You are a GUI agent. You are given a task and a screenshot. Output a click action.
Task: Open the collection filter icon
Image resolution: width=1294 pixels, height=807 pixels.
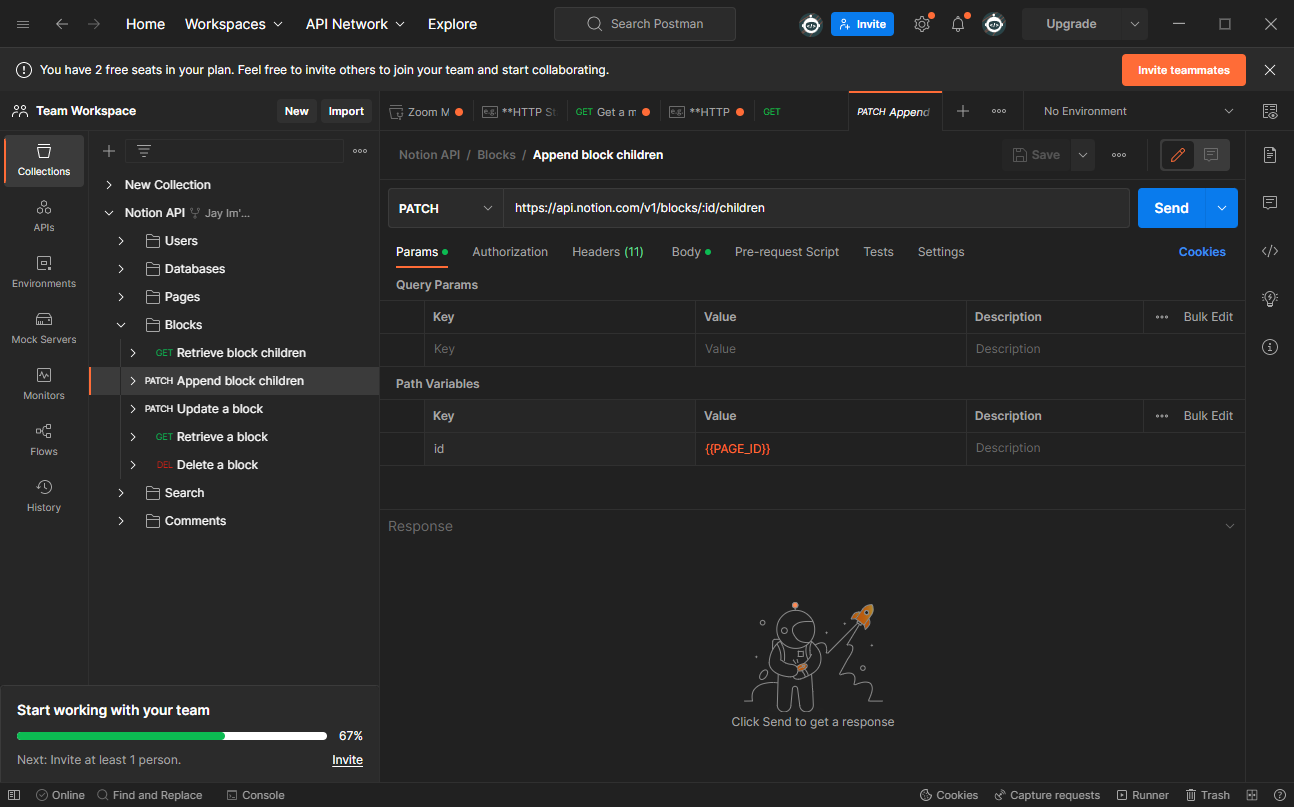144,151
